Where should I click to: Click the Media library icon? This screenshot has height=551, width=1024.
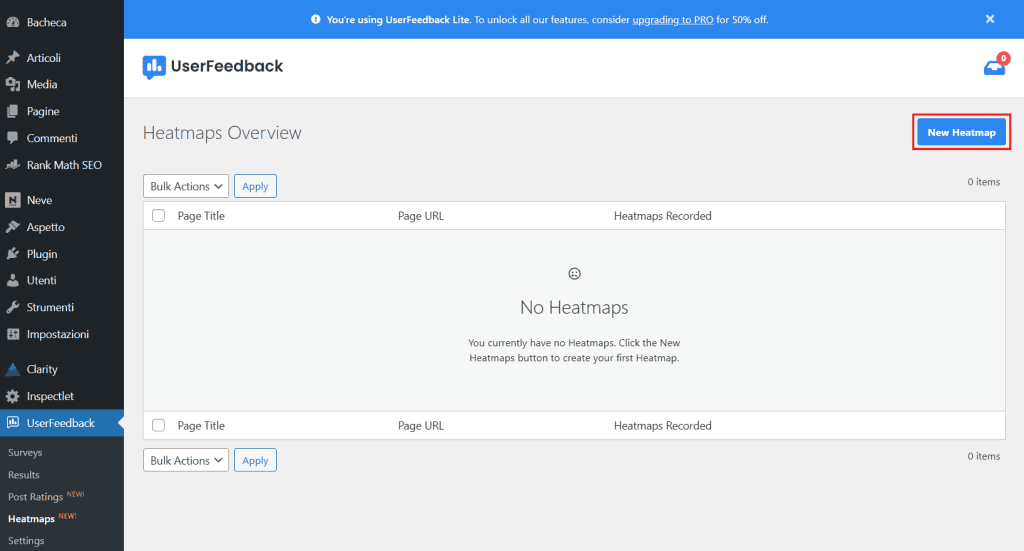[12, 84]
